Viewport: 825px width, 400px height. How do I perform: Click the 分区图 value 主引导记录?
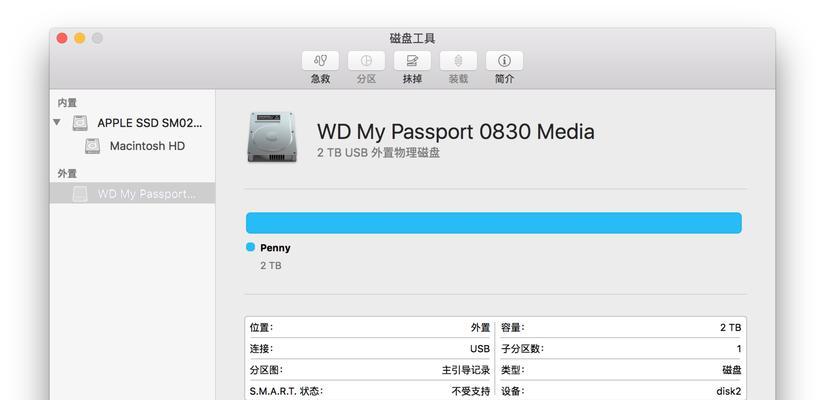click(x=466, y=370)
